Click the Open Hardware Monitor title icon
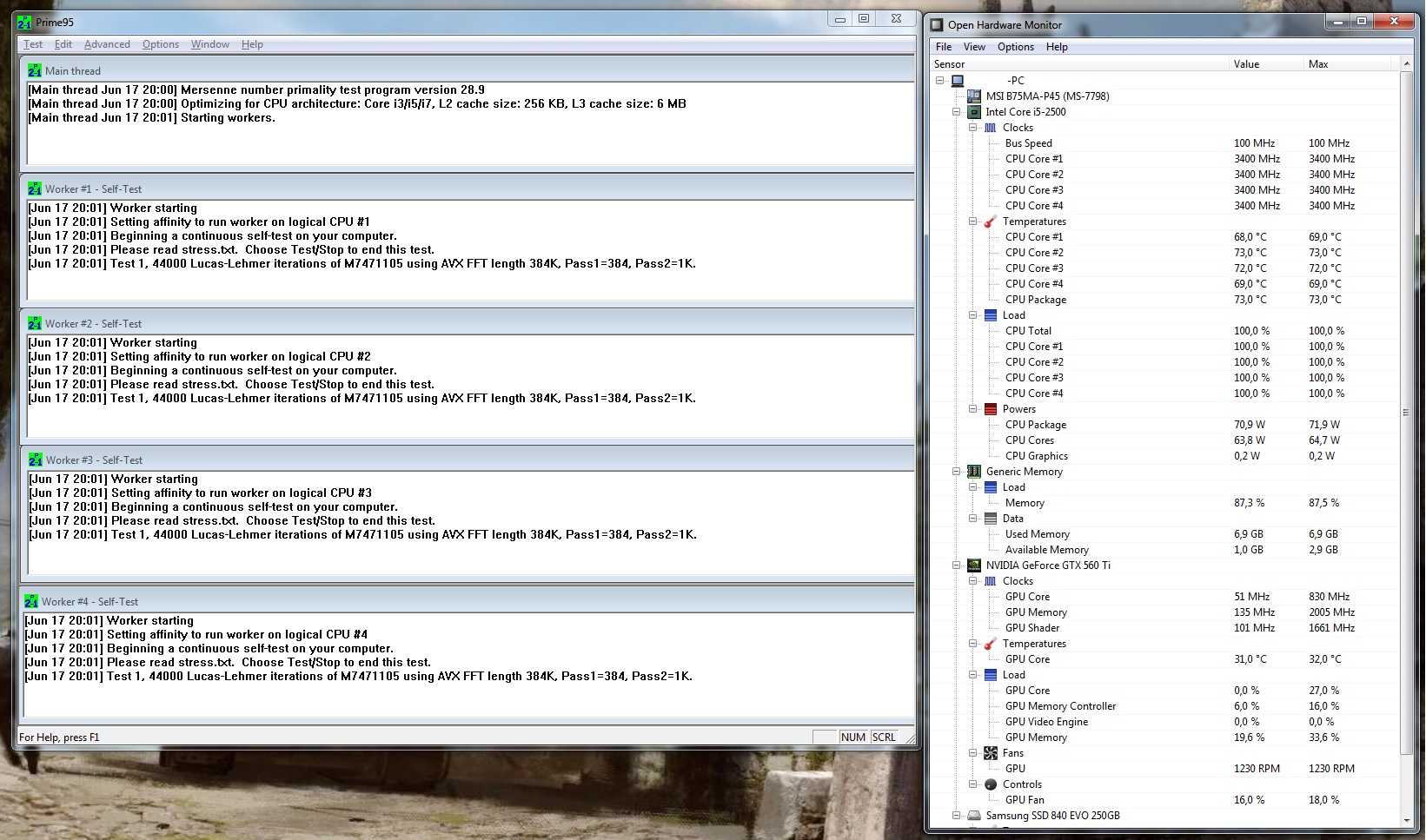1426x840 pixels. click(937, 24)
